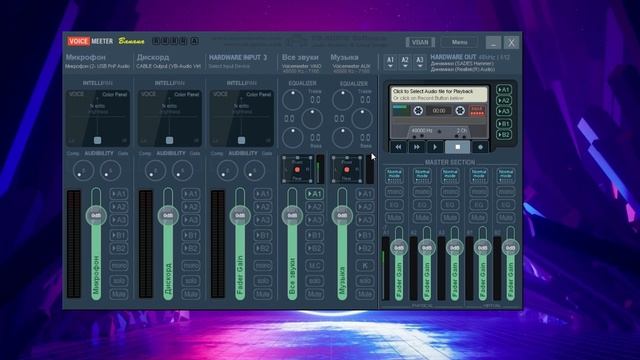Click the highlighted A icon near Banana logo

194,41
